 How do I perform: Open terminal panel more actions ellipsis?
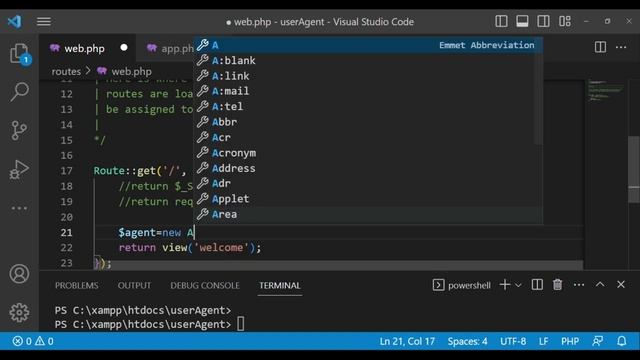tap(579, 284)
